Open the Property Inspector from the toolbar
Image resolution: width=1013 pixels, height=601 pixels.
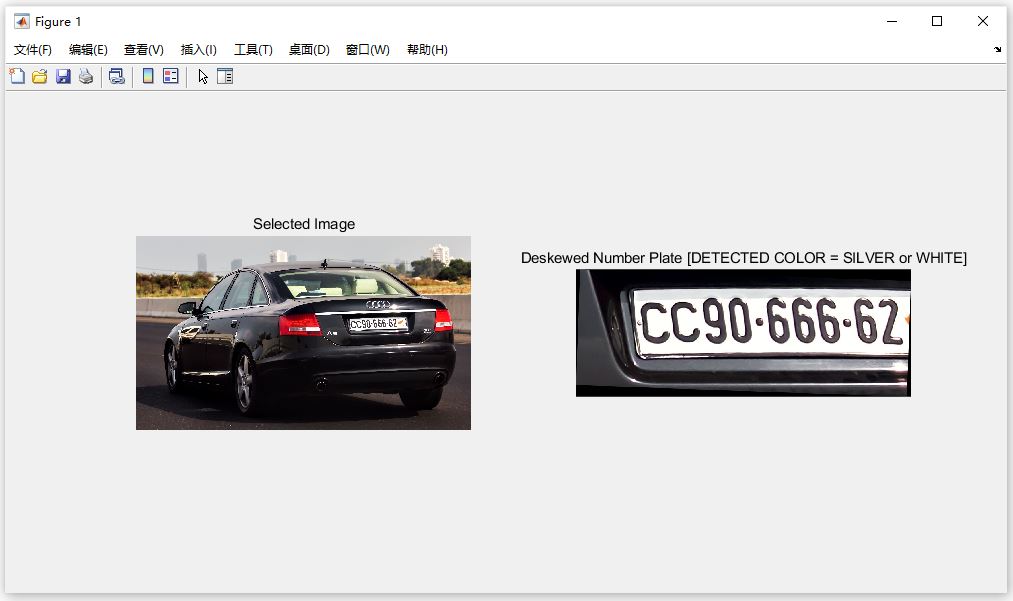pos(225,76)
